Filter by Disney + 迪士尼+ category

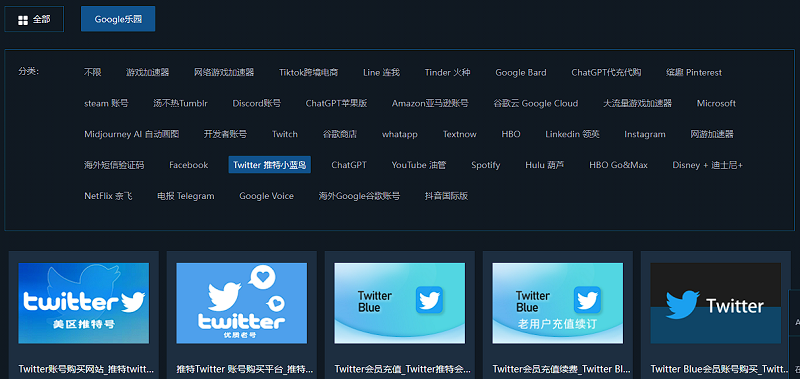click(708, 165)
